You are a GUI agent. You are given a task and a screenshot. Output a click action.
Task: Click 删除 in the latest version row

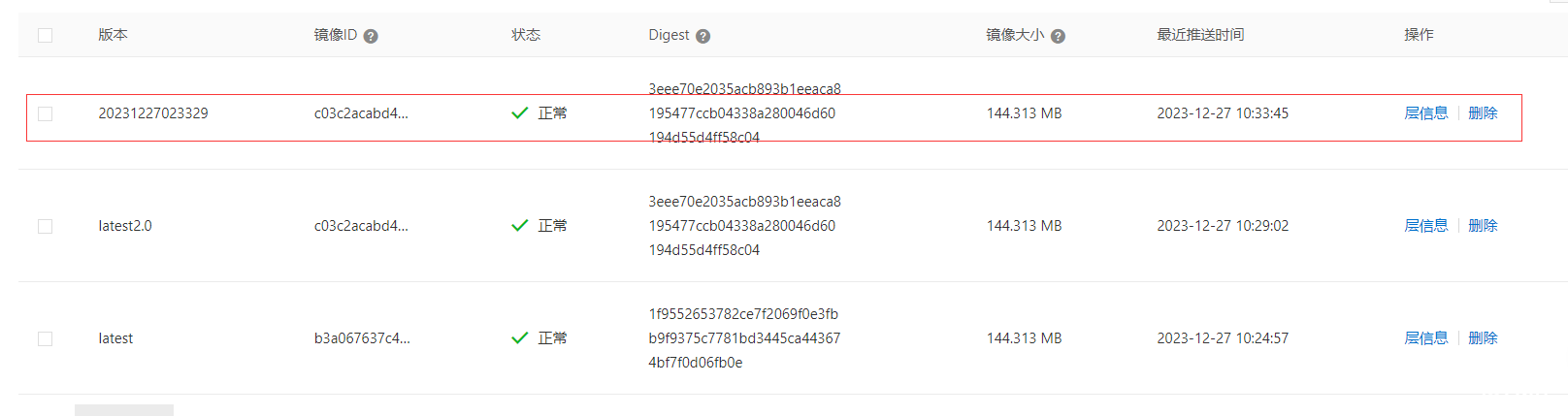pos(1483,338)
